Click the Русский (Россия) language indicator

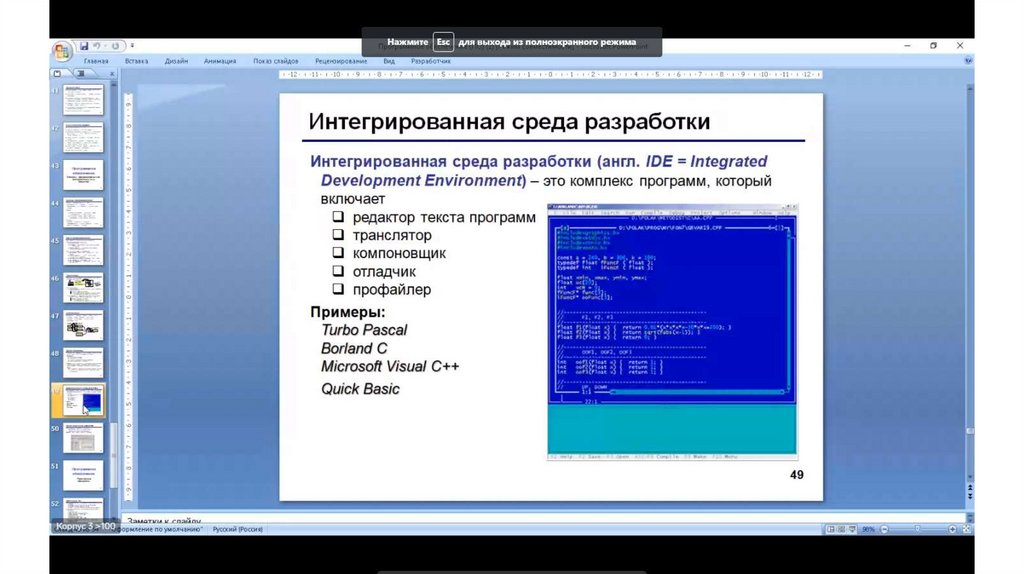pos(237,528)
